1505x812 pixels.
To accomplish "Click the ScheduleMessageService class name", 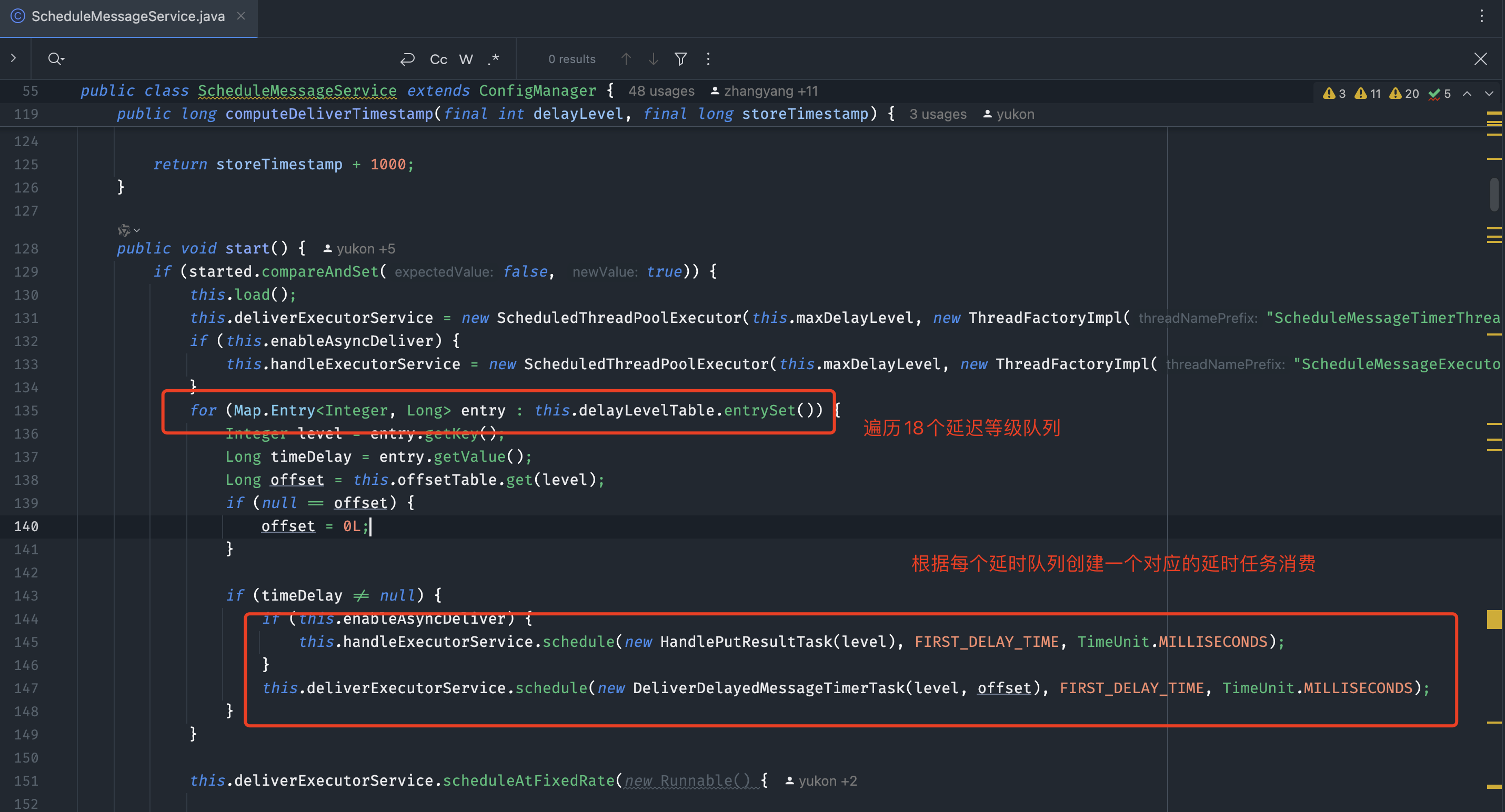I will (x=297, y=91).
